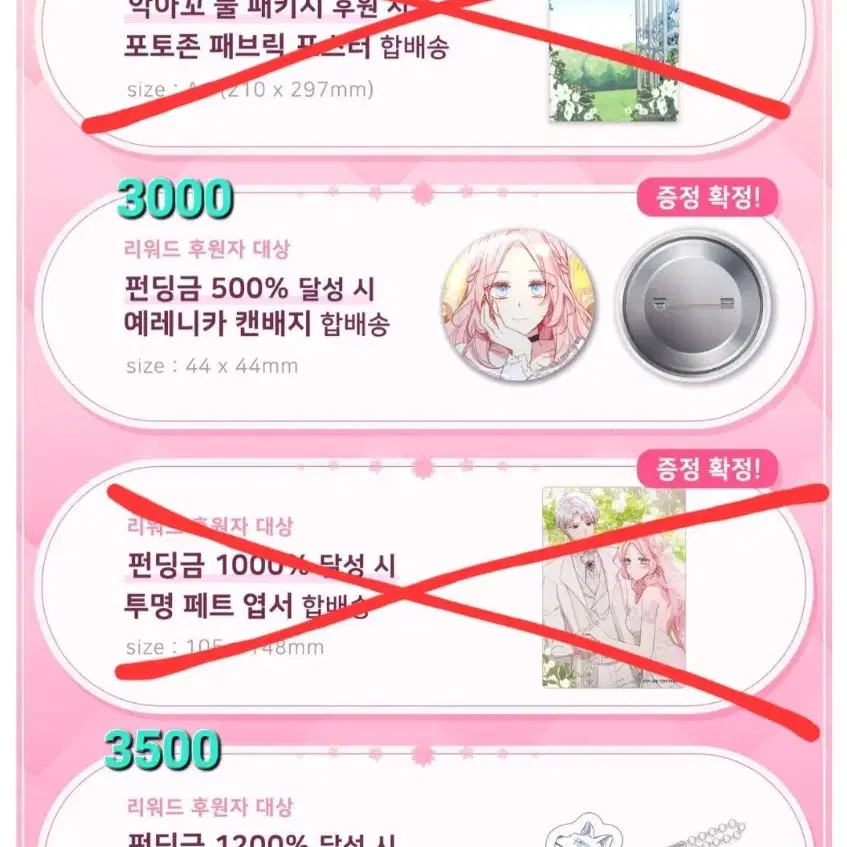This screenshot has width=847, height=847.
Task: Click the 증정 확정! badge above postcard
Action: click(x=708, y=468)
